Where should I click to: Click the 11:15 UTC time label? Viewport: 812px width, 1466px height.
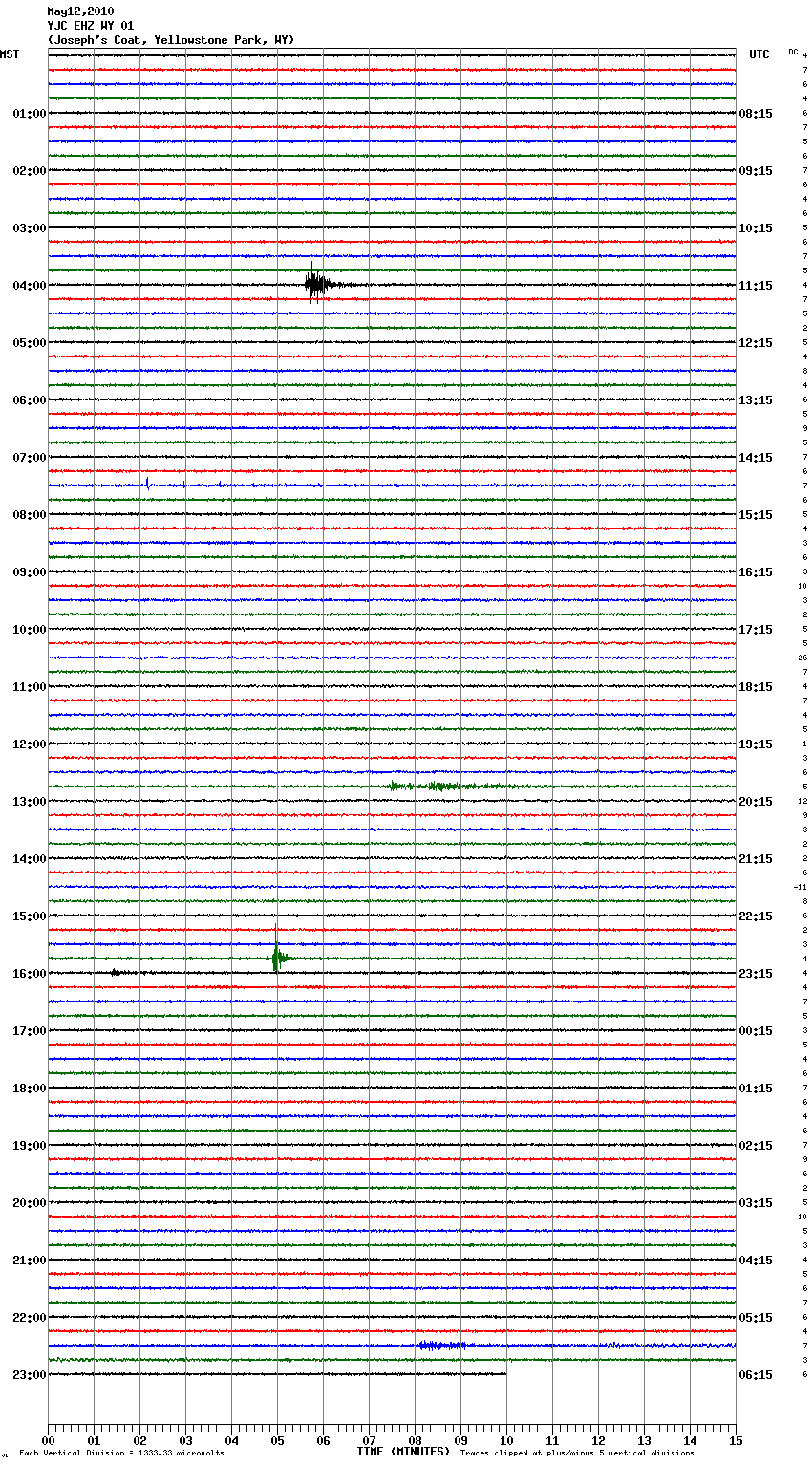(756, 286)
